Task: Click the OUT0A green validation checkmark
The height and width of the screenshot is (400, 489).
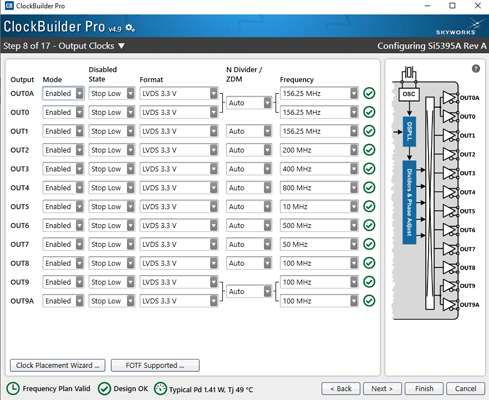Action: (x=369, y=93)
